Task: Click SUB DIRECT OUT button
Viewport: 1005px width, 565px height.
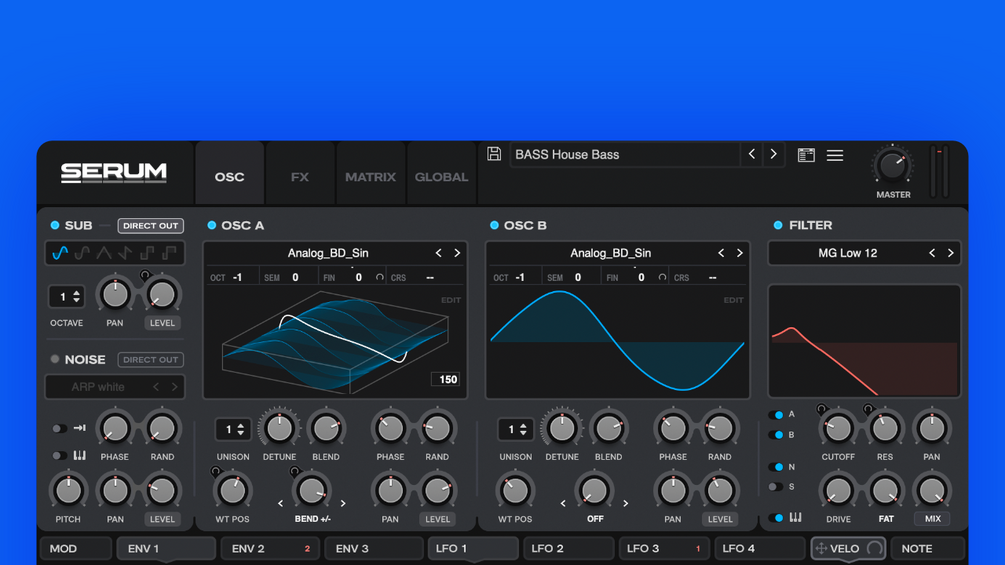Action: click(x=151, y=225)
